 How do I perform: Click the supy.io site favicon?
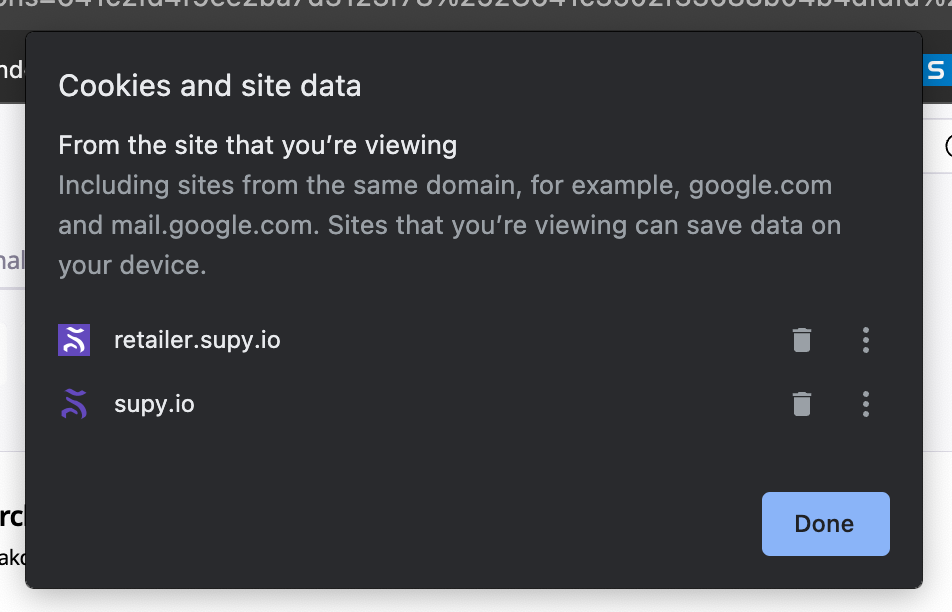pyautogui.click(x=74, y=404)
